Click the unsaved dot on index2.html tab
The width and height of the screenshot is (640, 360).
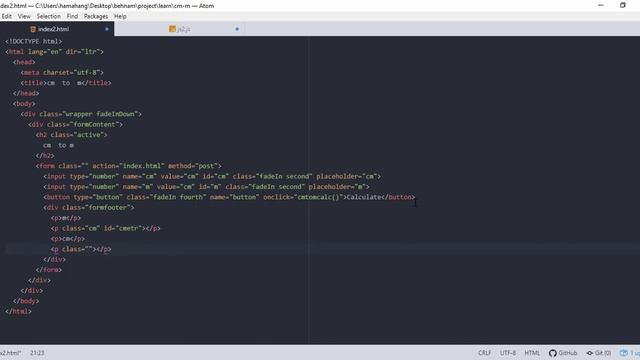point(107,29)
